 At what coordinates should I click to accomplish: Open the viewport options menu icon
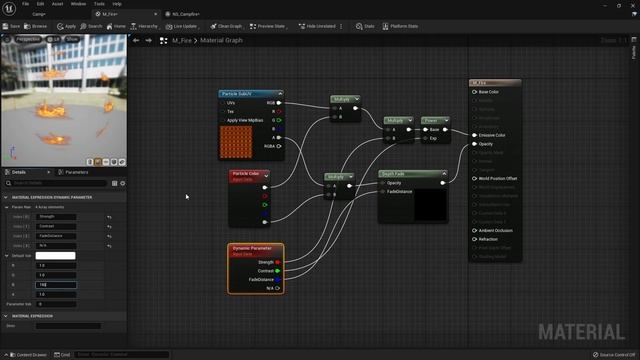[7, 39]
